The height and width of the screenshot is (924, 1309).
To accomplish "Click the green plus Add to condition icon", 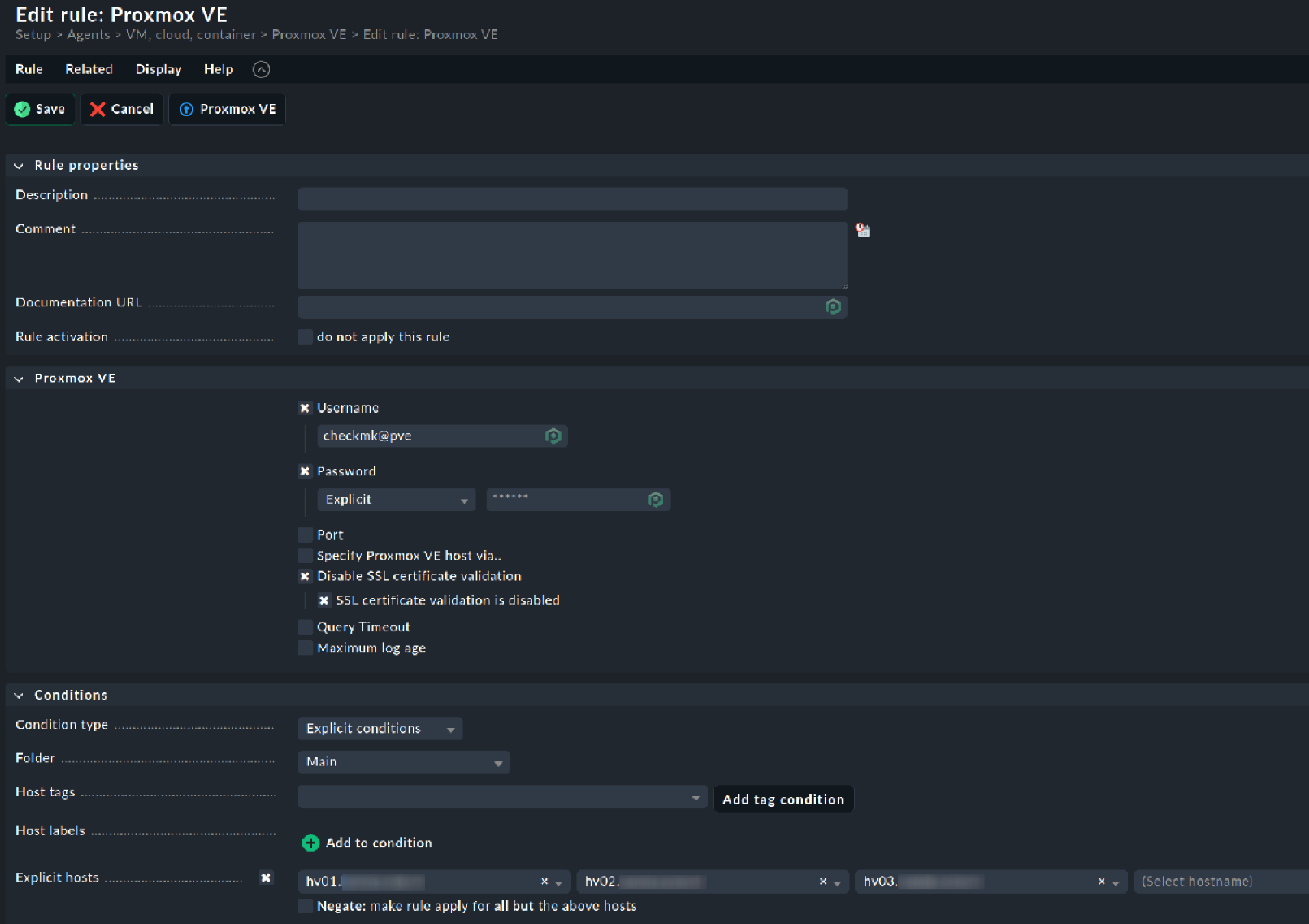I will pyautogui.click(x=310, y=843).
